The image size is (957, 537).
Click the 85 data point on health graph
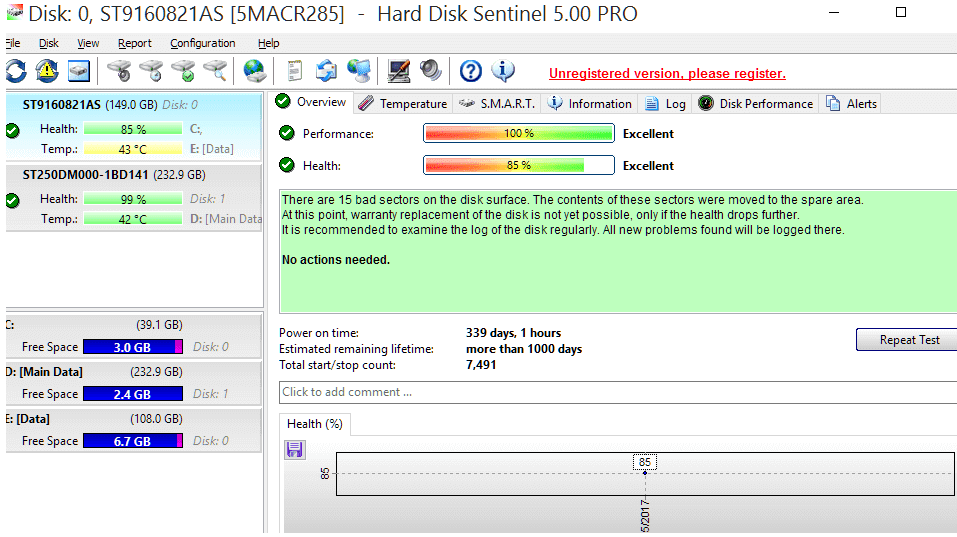point(645,473)
